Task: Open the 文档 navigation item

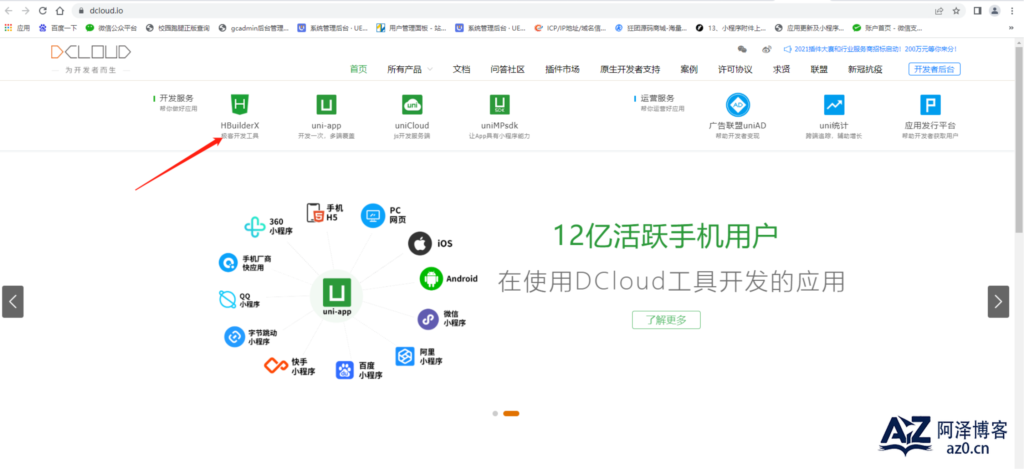Action: click(x=461, y=69)
